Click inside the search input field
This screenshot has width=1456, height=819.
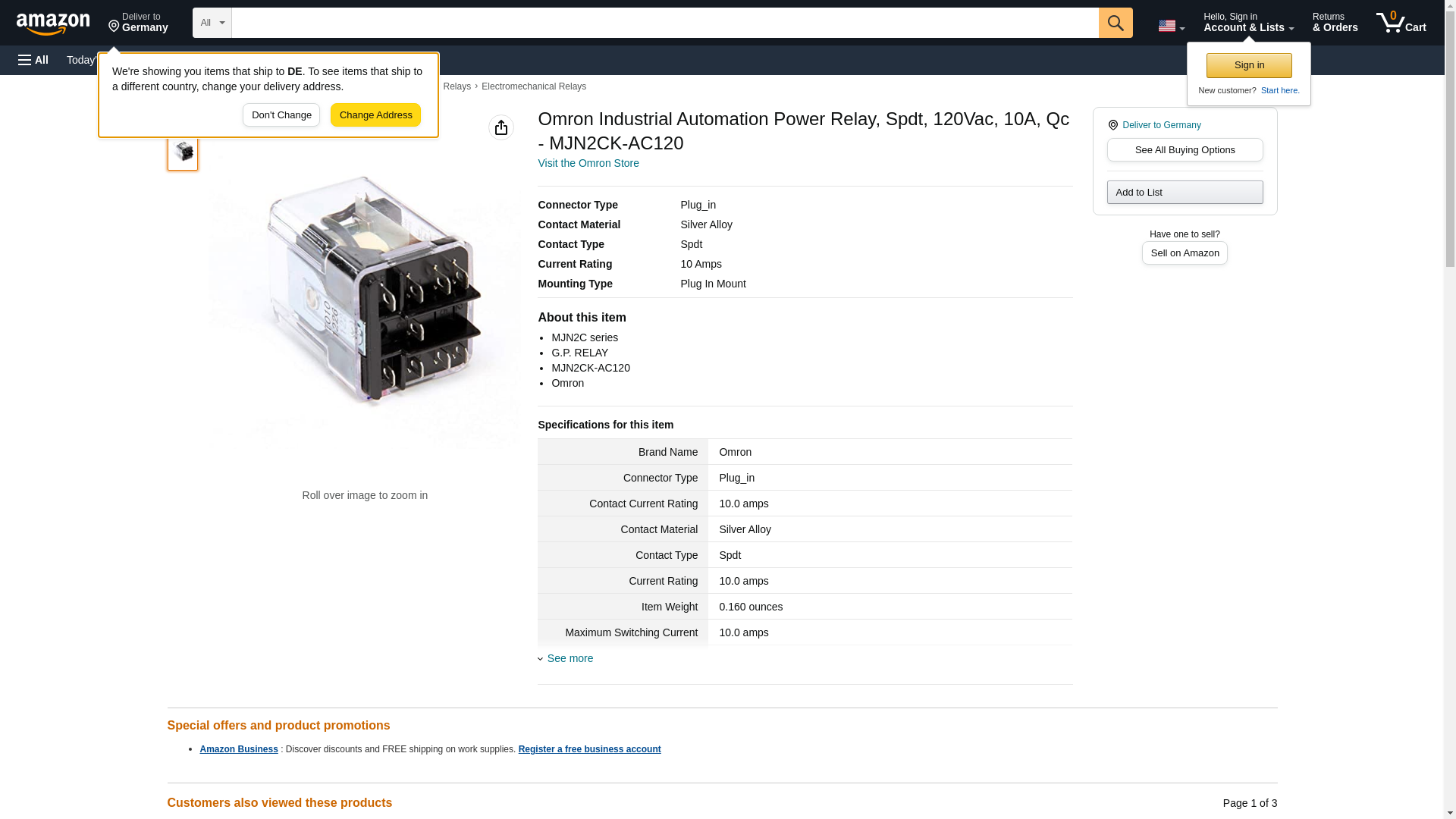[664, 23]
